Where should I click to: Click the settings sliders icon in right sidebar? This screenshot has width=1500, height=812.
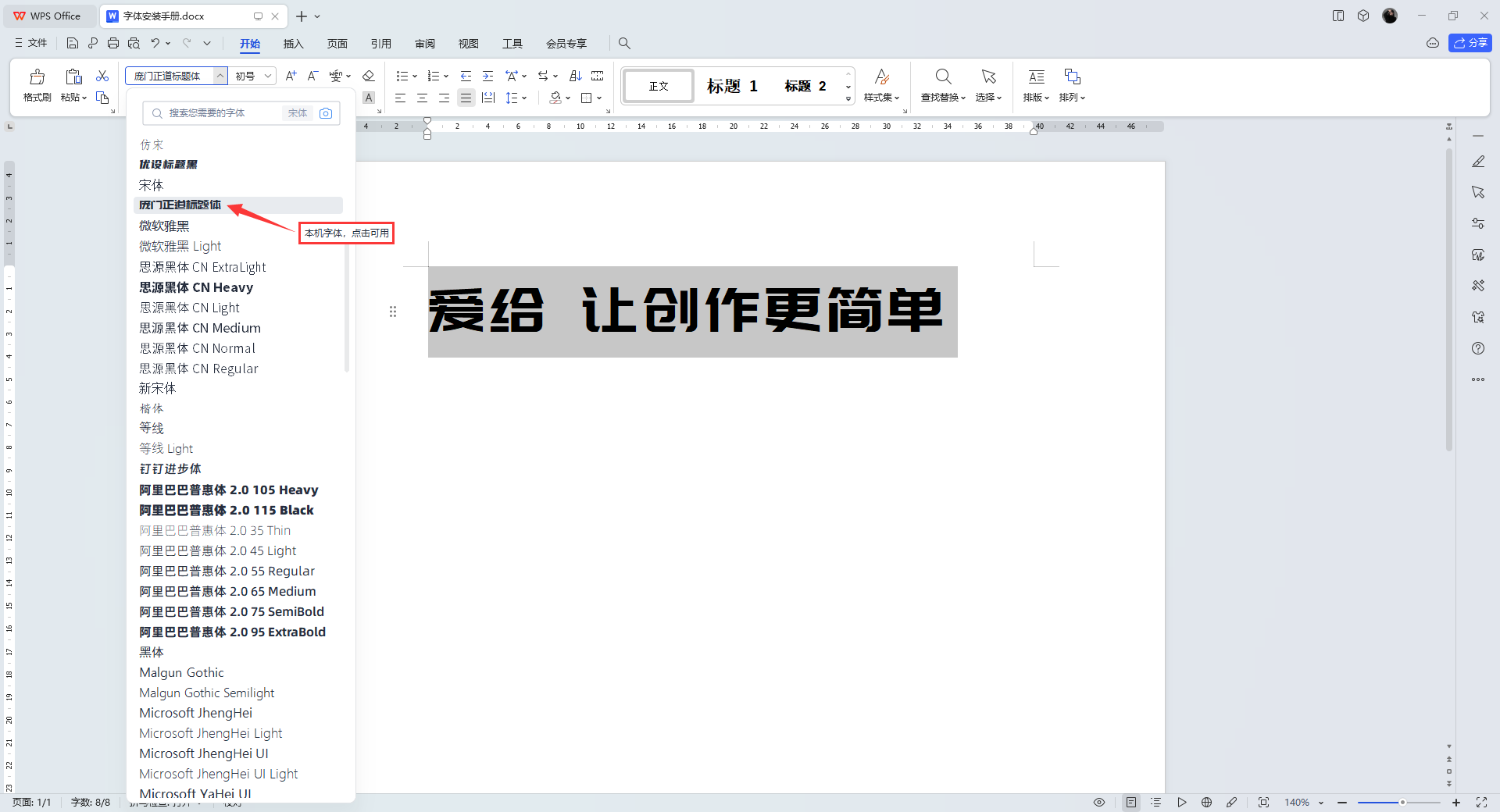click(x=1478, y=223)
